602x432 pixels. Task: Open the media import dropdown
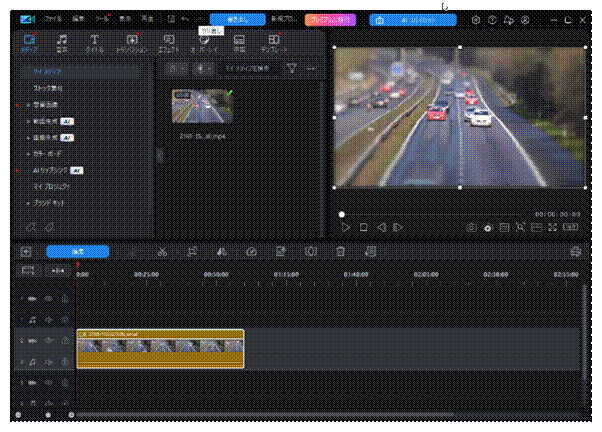(177, 68)
